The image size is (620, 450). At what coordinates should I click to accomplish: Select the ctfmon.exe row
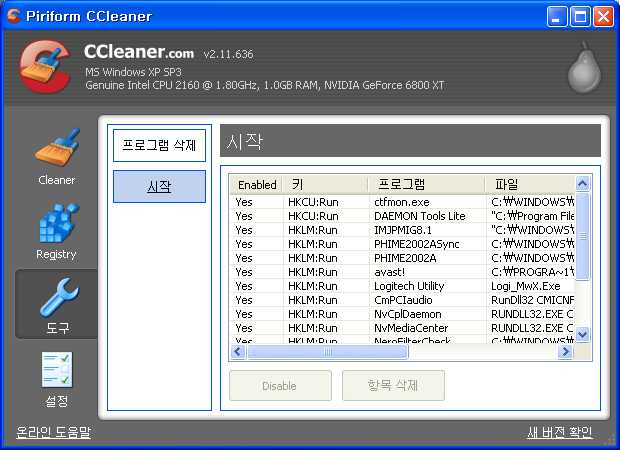click(402, 202)
